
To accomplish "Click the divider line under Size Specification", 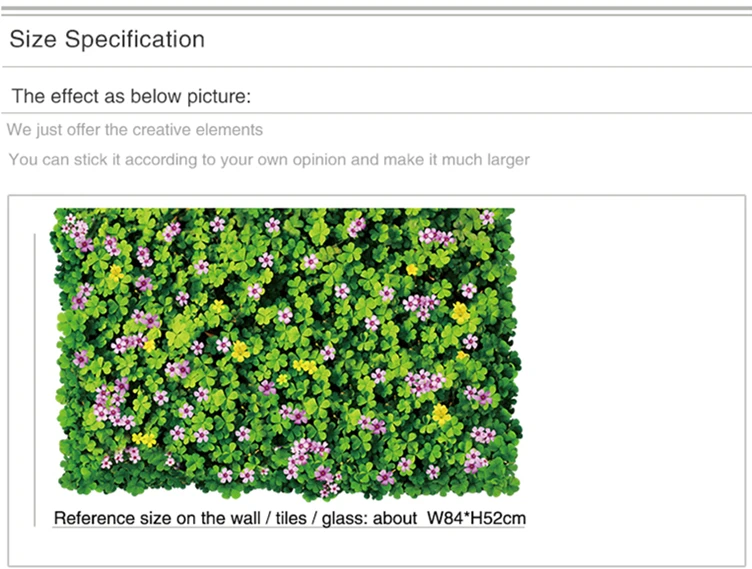I will [x=376, y=67].
